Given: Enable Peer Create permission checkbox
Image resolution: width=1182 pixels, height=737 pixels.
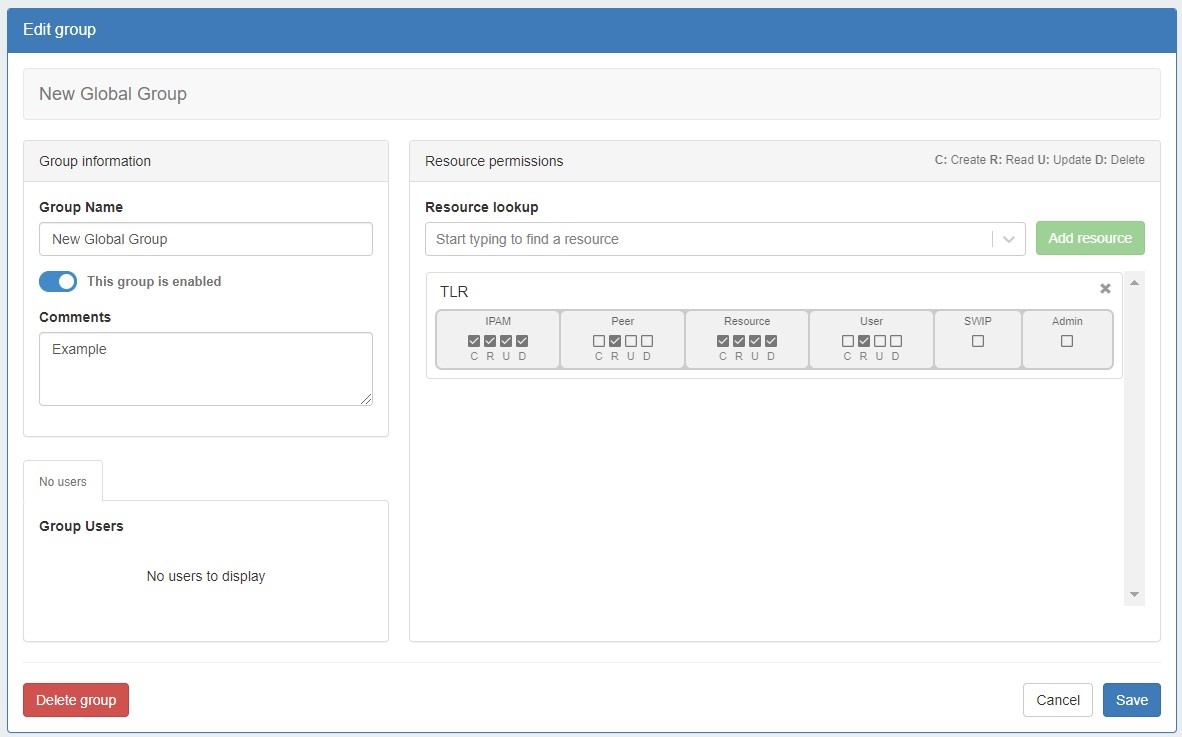Looking at the screenshot, I should 599,341.
